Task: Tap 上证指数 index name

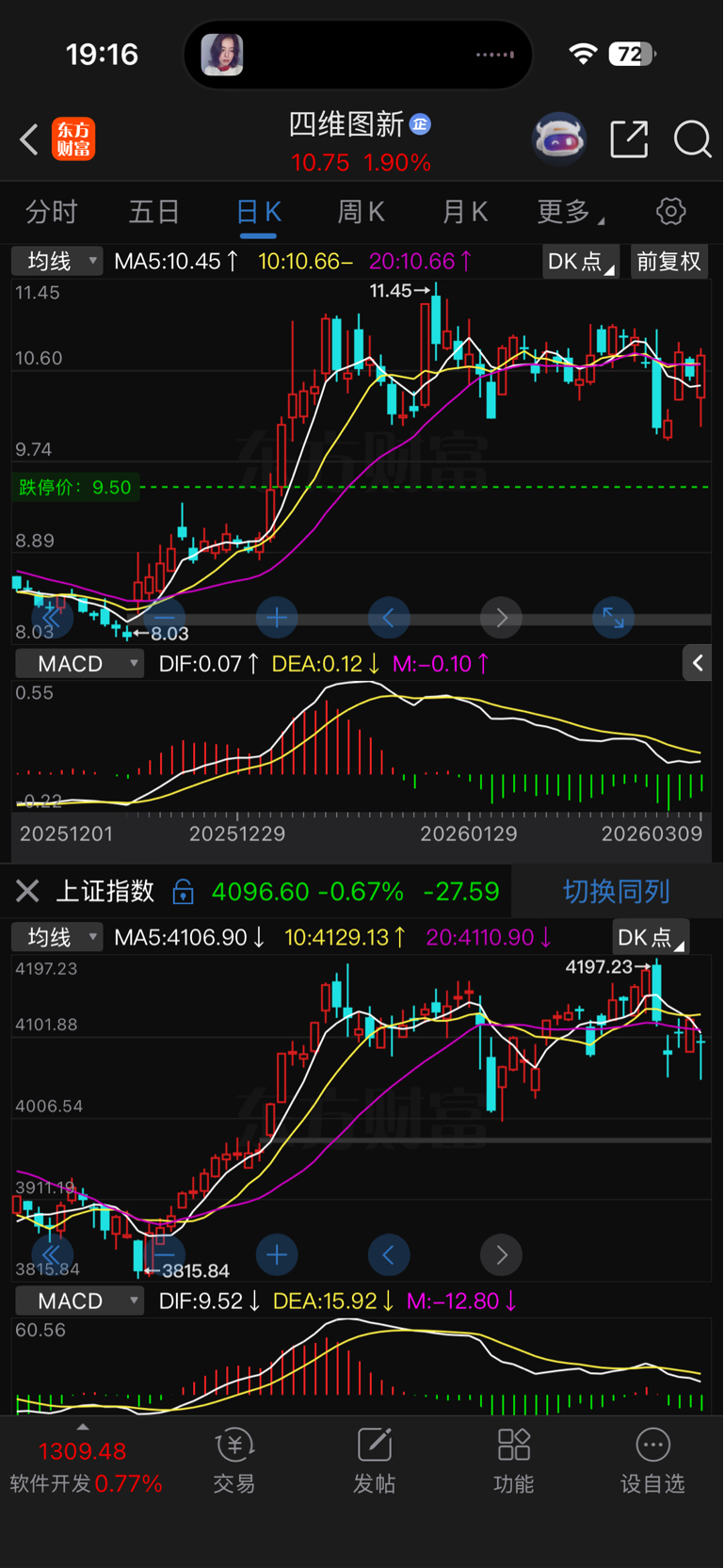Action: (105, 891)
